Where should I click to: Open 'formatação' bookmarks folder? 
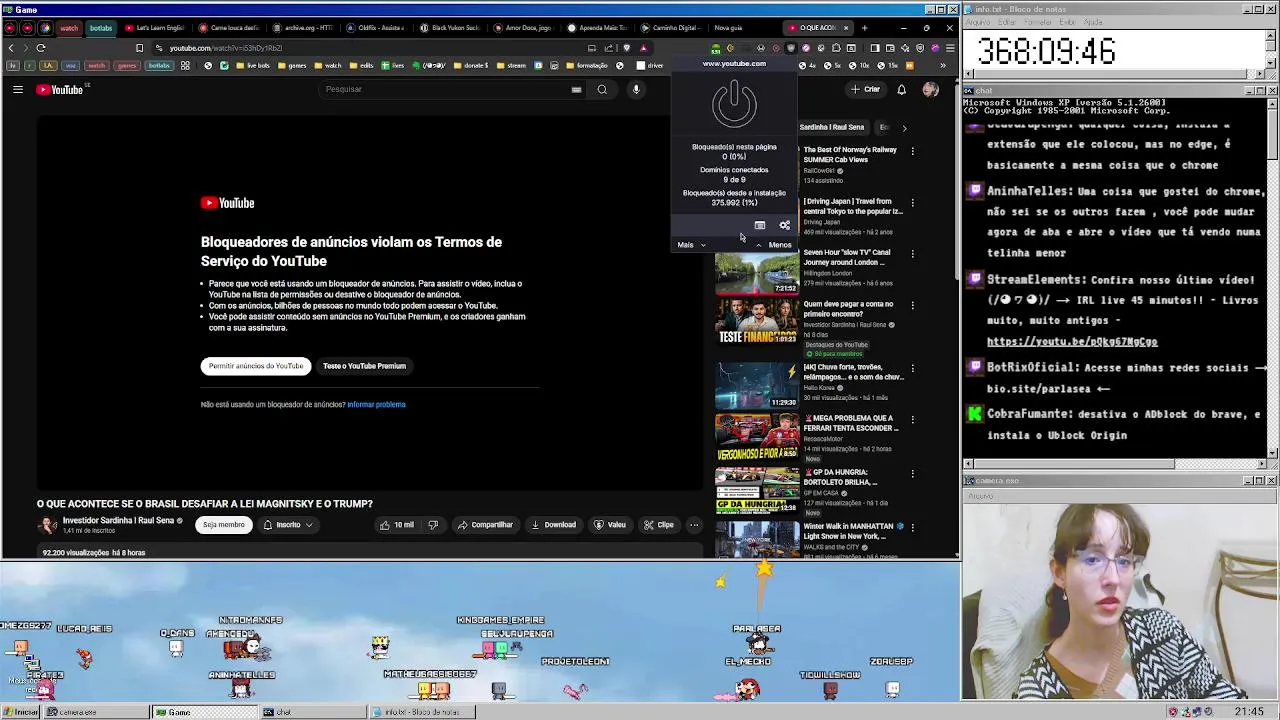586,66
